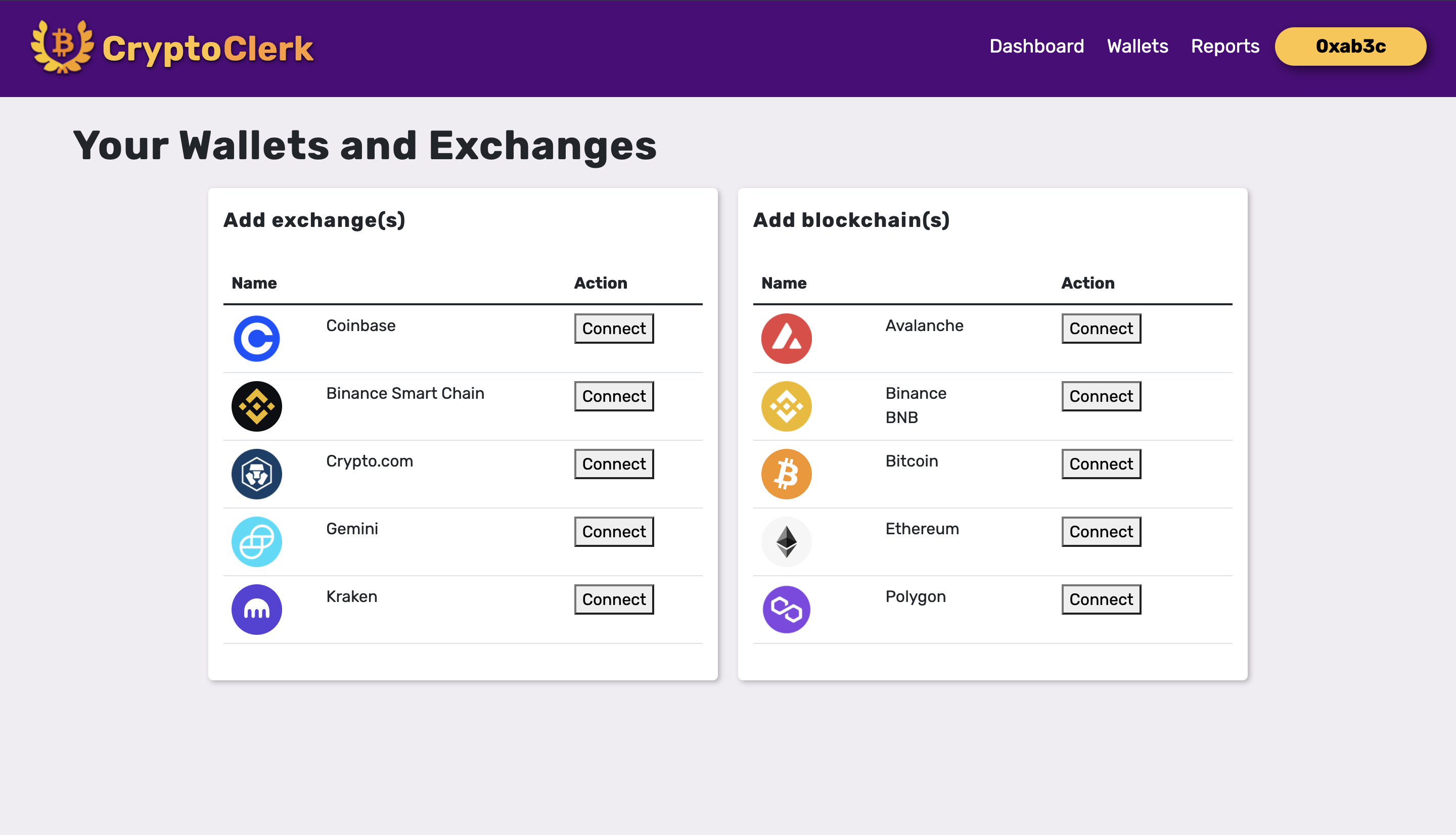
Task: Connect the Polygon blockchain
Action: [x=1101, y=599]
